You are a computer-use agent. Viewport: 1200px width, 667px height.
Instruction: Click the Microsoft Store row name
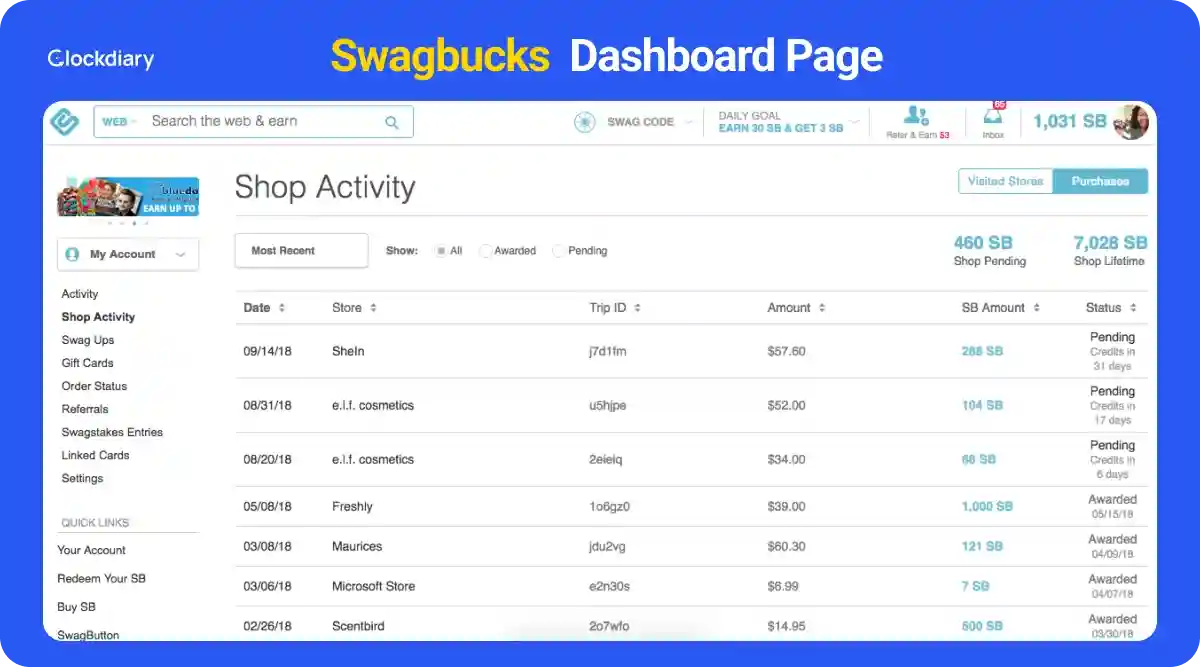pyautogui.click(x=373, y=587)
